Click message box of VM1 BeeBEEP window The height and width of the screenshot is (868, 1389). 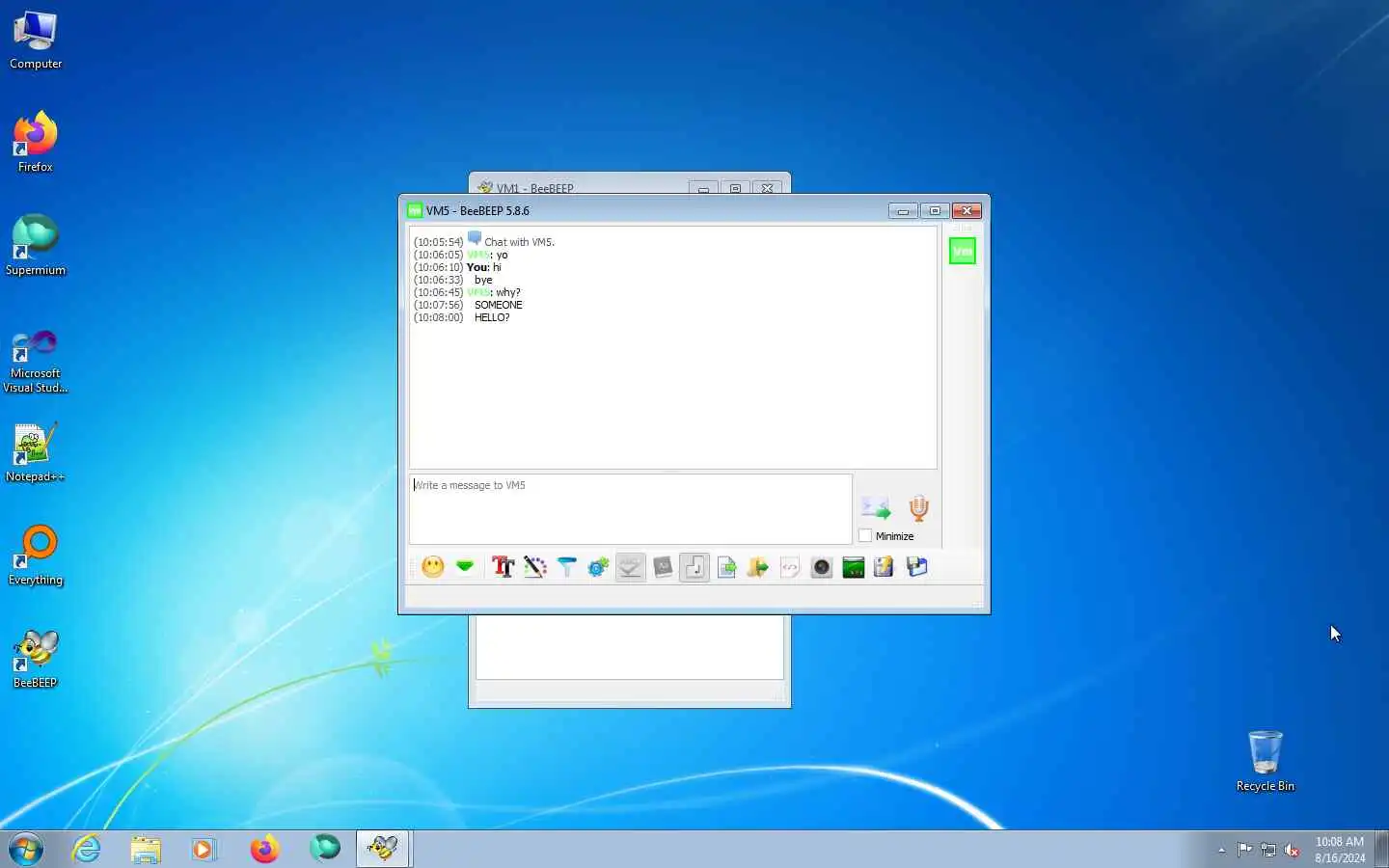pyautogui.click(x=630, y=647)
